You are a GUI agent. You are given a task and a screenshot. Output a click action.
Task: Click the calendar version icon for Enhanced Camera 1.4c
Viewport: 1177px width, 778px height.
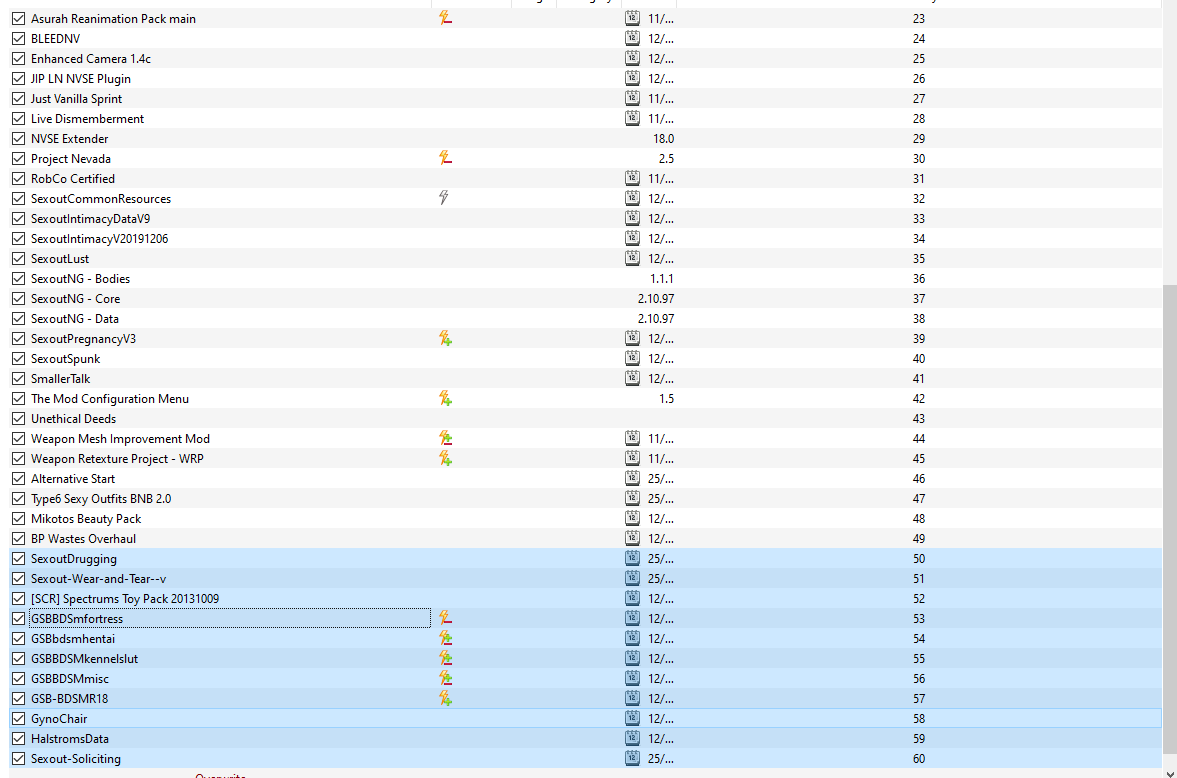632,59
